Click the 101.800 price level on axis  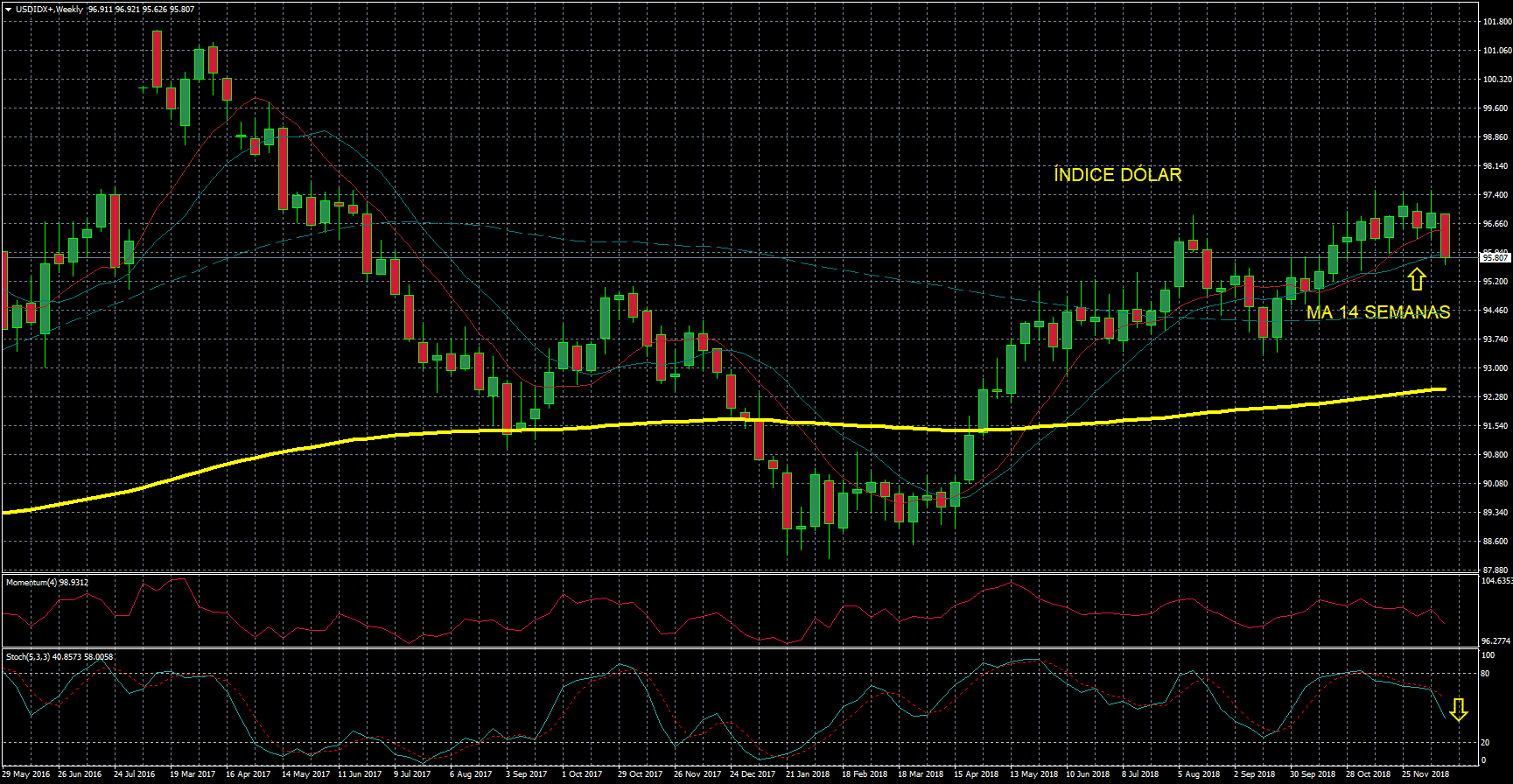click(x=1497, y=22)
